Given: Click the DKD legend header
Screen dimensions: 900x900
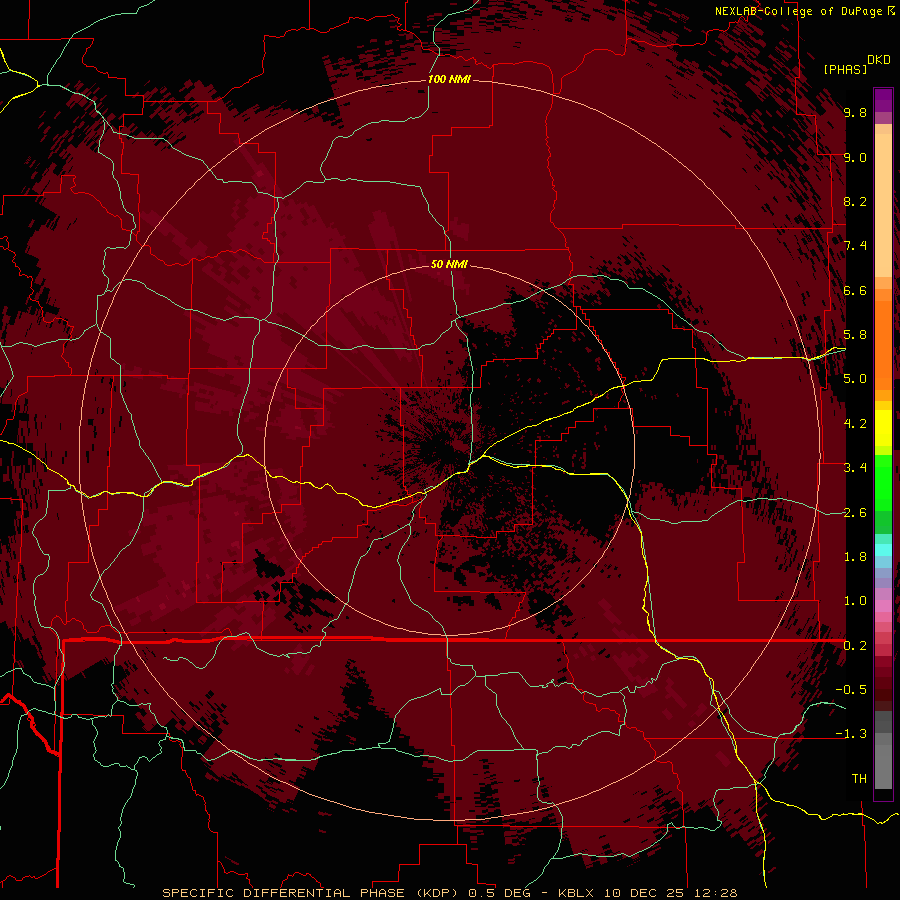Looking at the screenshot, I should (879, 60).
